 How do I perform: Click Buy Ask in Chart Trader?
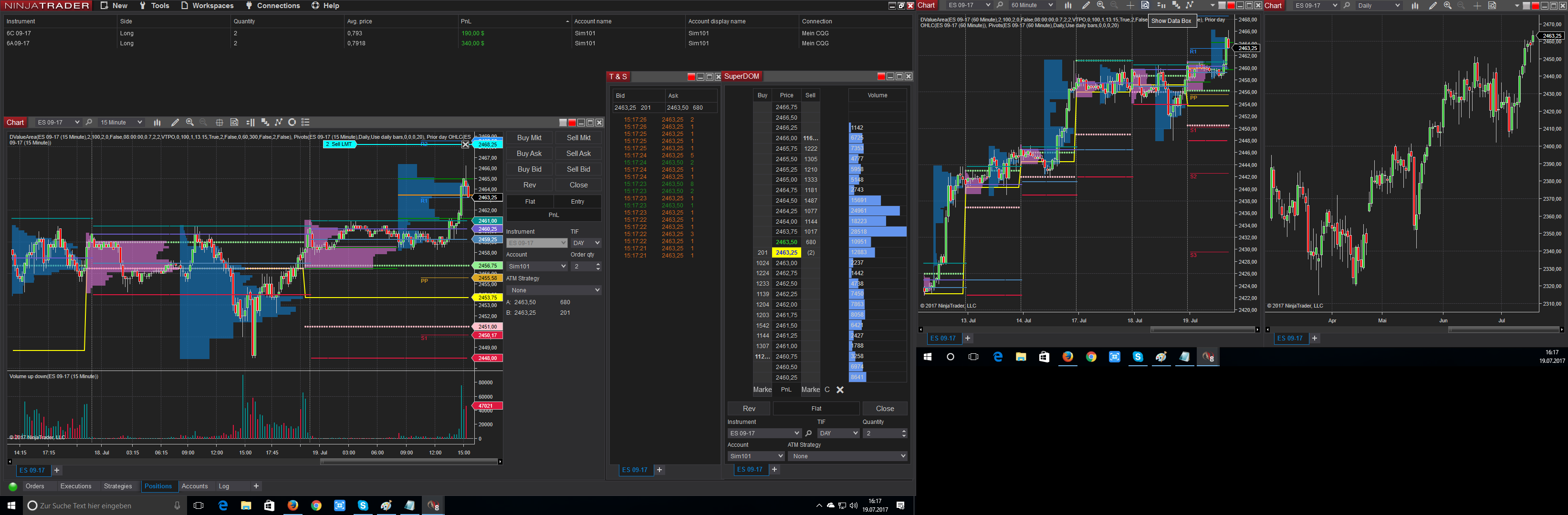pos(529,154)
